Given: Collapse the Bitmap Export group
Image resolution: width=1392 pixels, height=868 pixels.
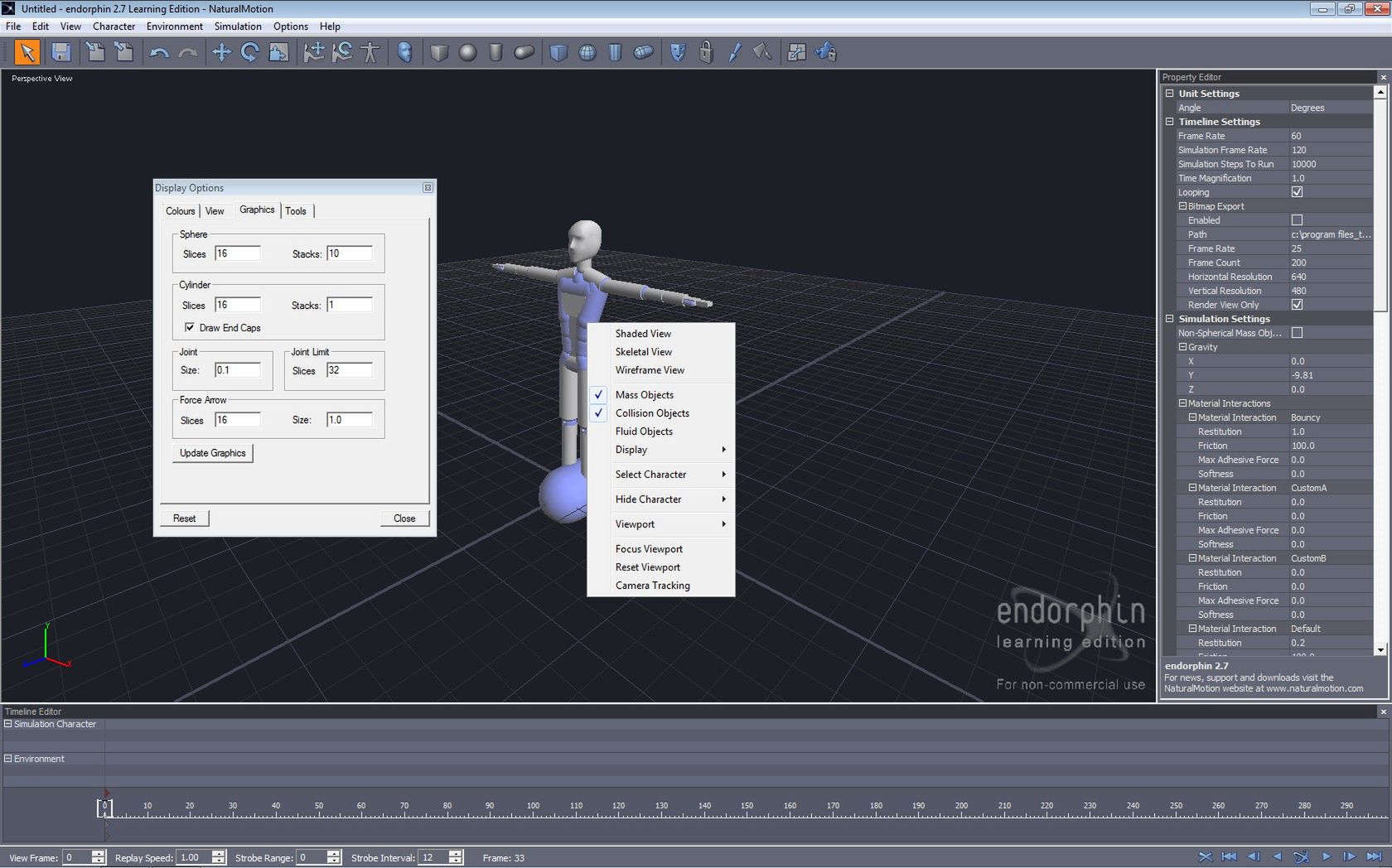Looking at the screenshot, I should 1182,206.
